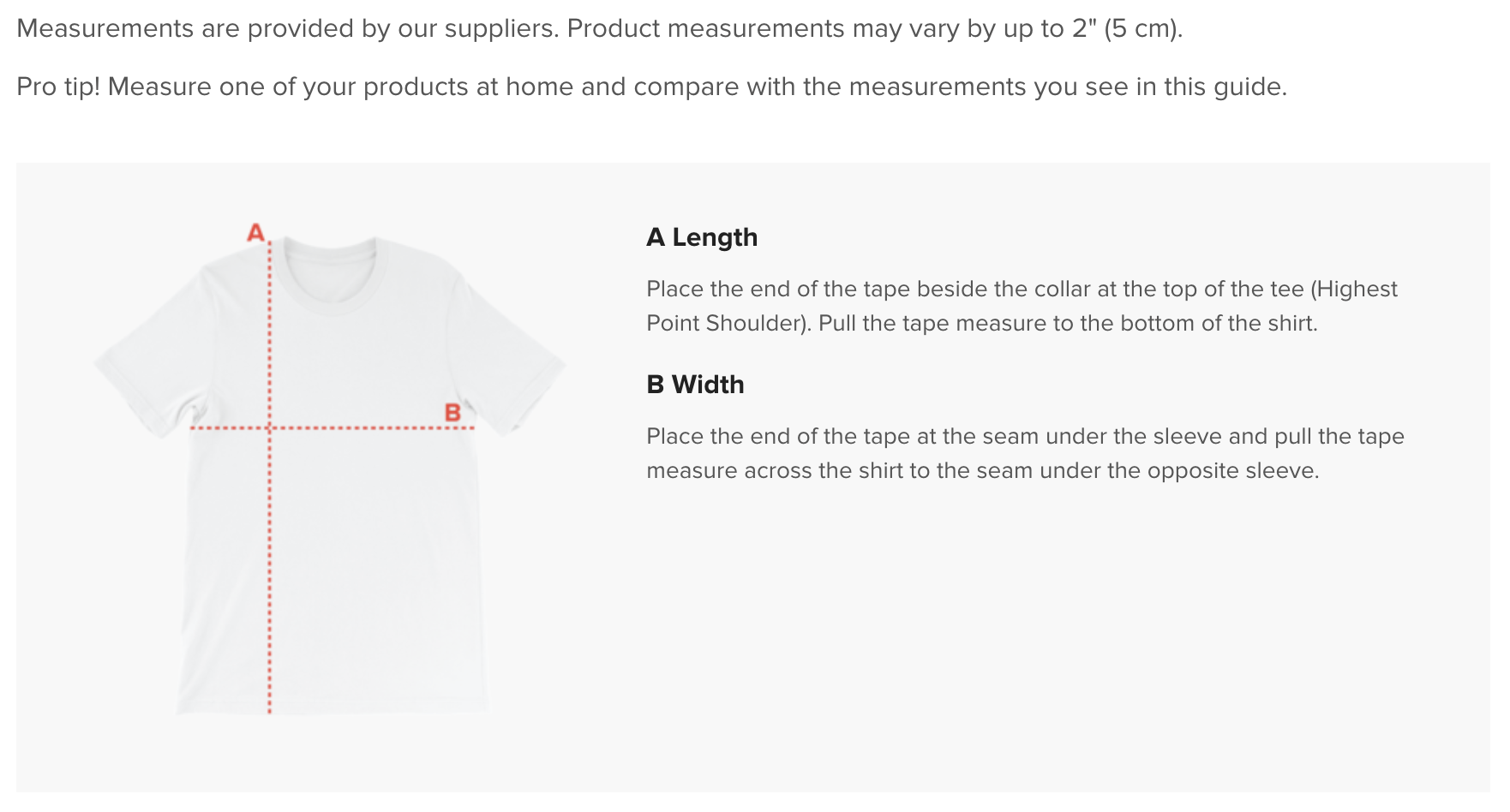Click the bottom hem of the shirt
This screenshot has height=812, width=1510.
point(333,709)
